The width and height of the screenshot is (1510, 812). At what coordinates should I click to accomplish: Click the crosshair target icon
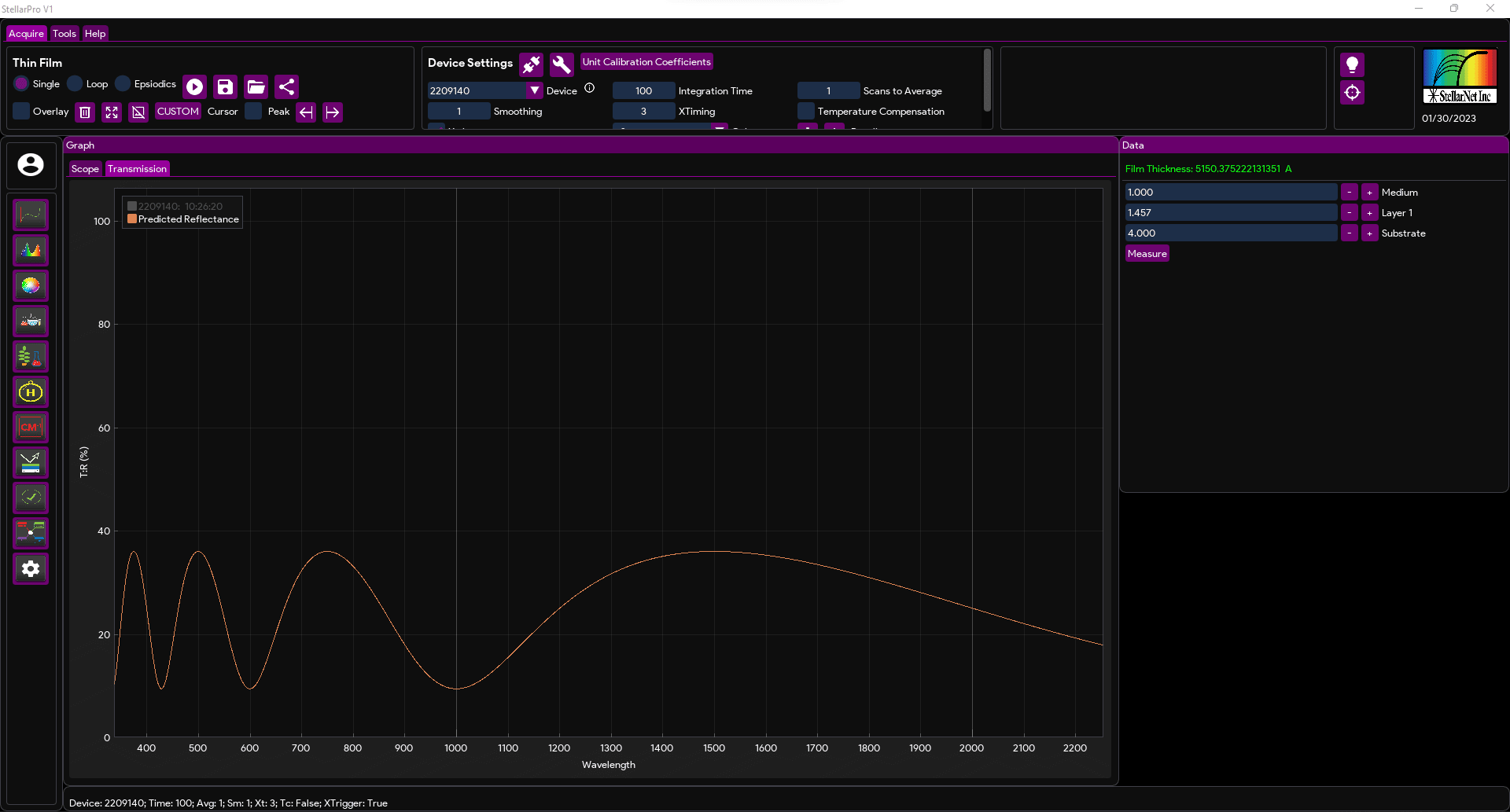tap(1352, 93)
